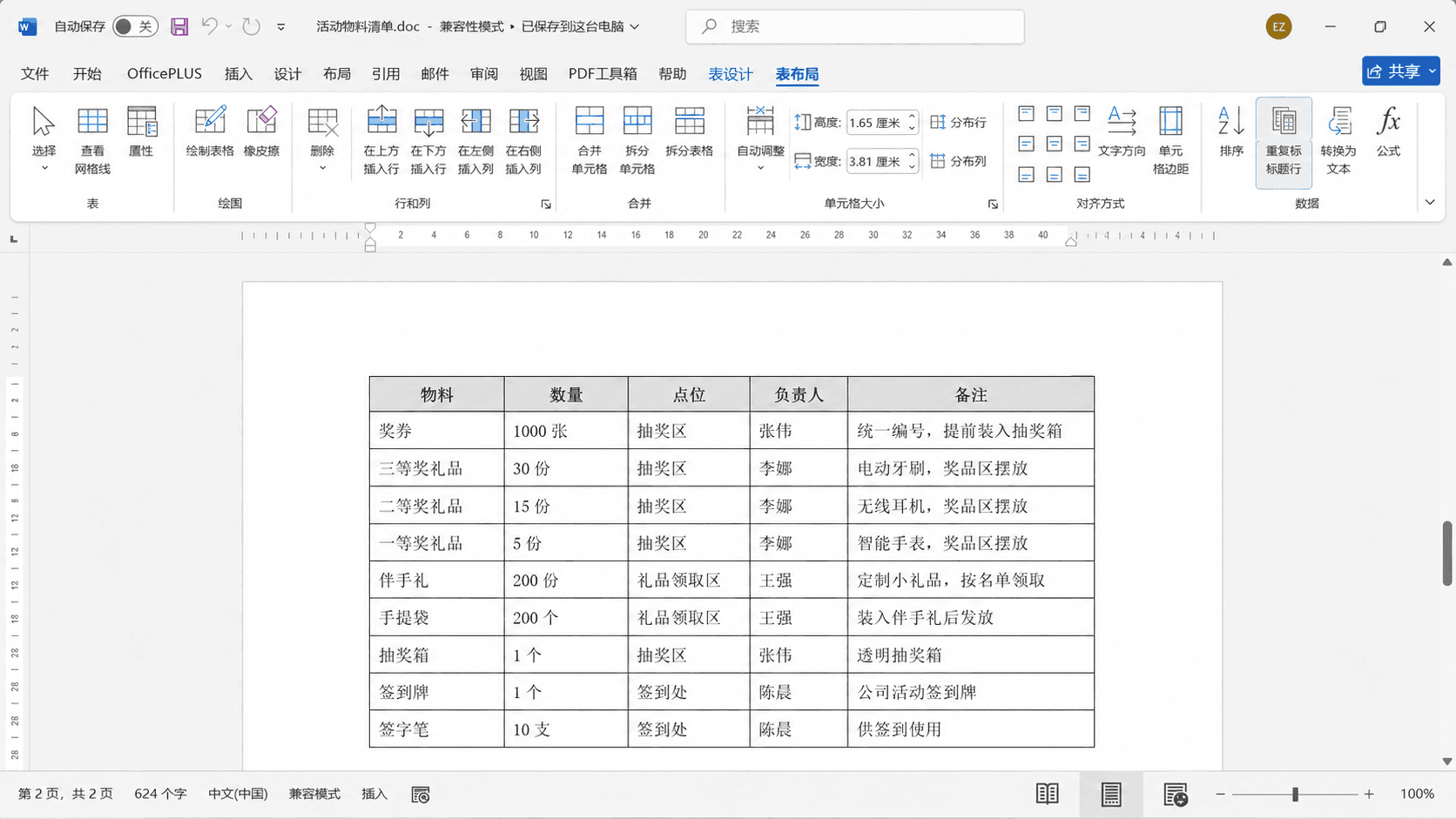Toggle 重复标题行 repeat header rows
The width and height of the screenshot is (1456, 819).
coord(1284,142)
